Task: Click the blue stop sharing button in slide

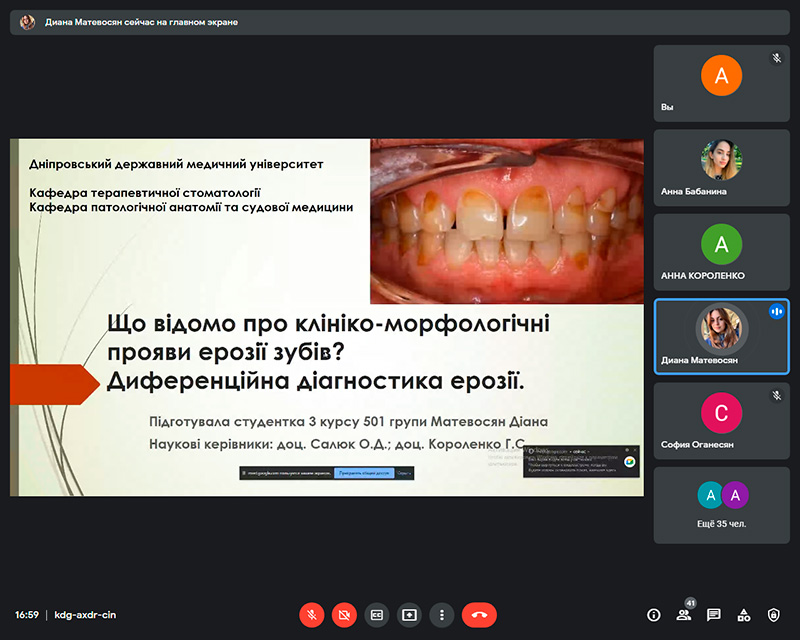Action: click(x=363, y=473)
